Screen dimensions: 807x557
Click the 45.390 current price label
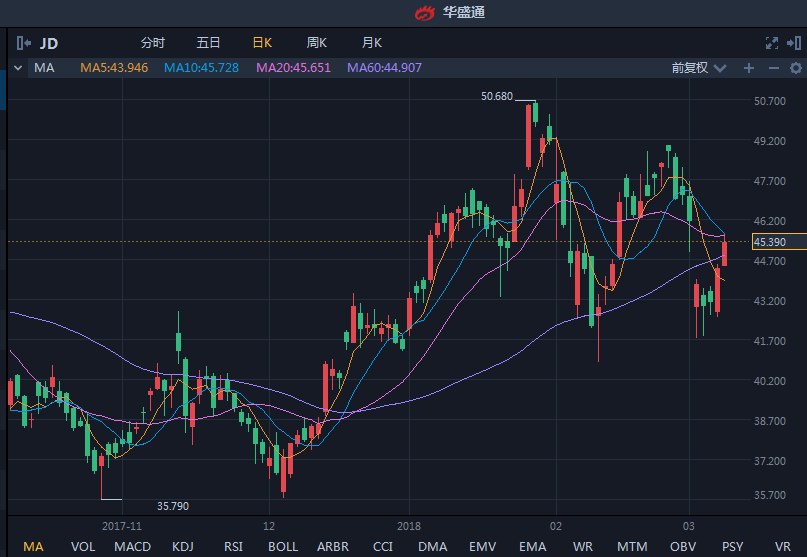point(769,242)
